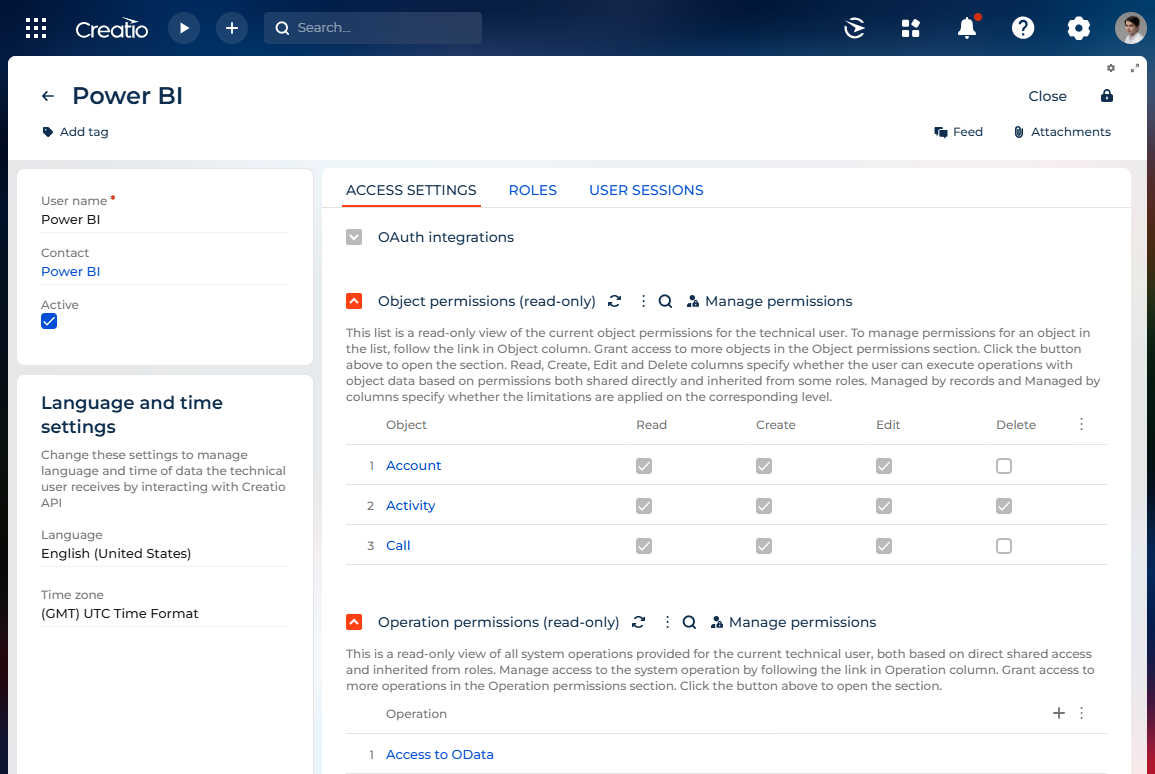Open the system settings gear
Image resolution: width=1155 pixels, height=774 pixels.
pos(1078,28)
